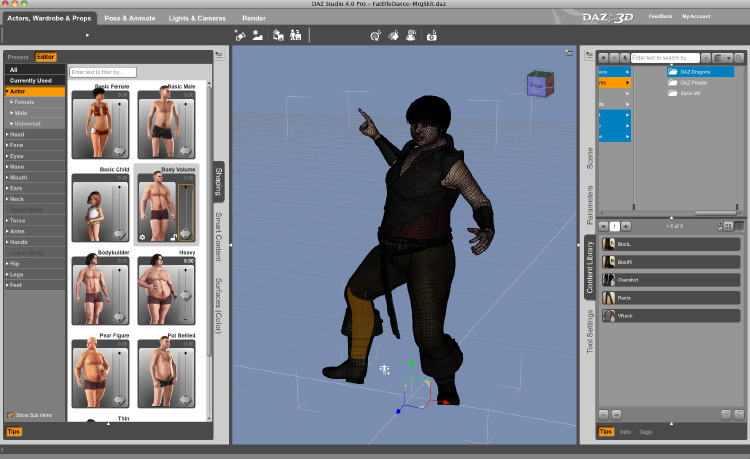Click the sun and landscape toolbar icon
Image resolution: width=750 pixels, height=459 pixels.
258,35
